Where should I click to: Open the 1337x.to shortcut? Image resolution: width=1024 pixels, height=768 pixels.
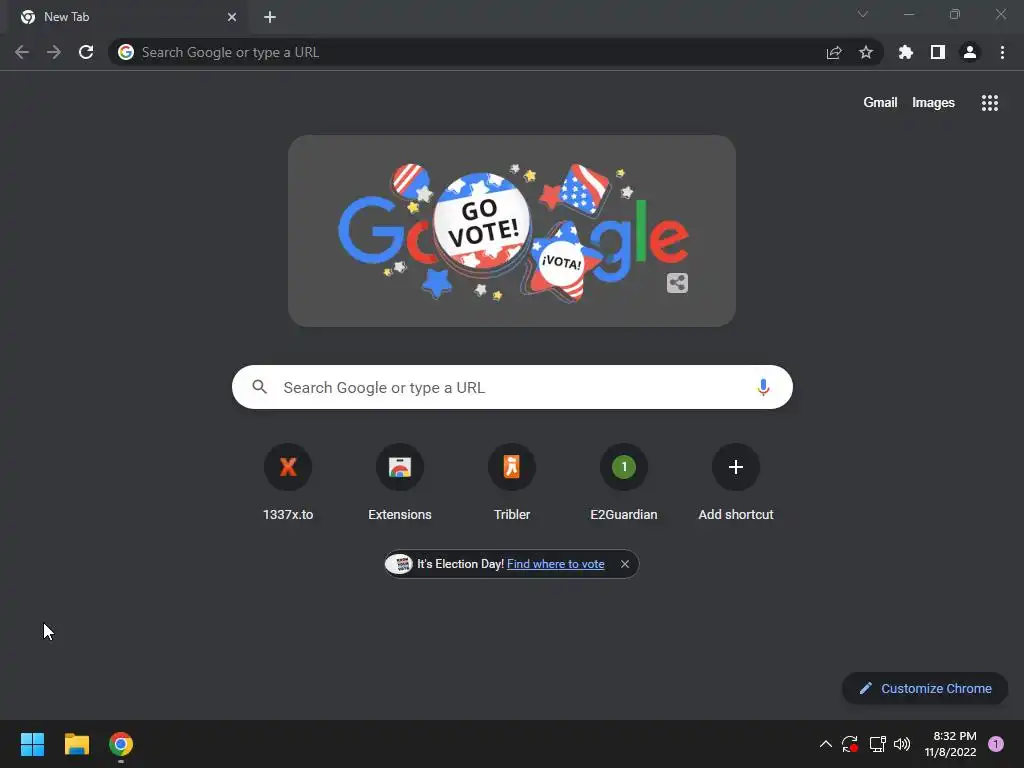tap(288, 483)
